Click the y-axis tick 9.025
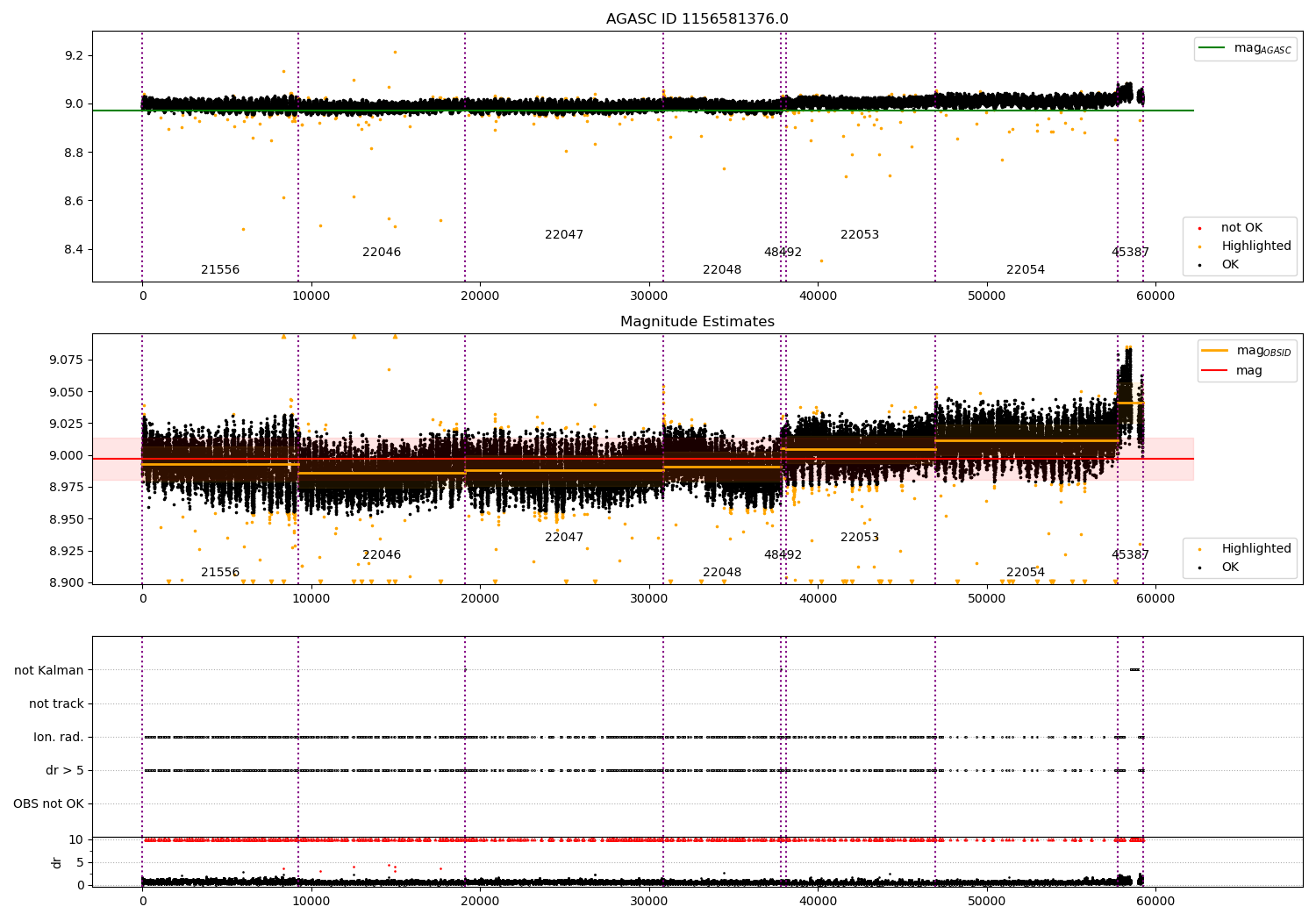This screenshot has height=921, width=1316. [x=66, y=424]
